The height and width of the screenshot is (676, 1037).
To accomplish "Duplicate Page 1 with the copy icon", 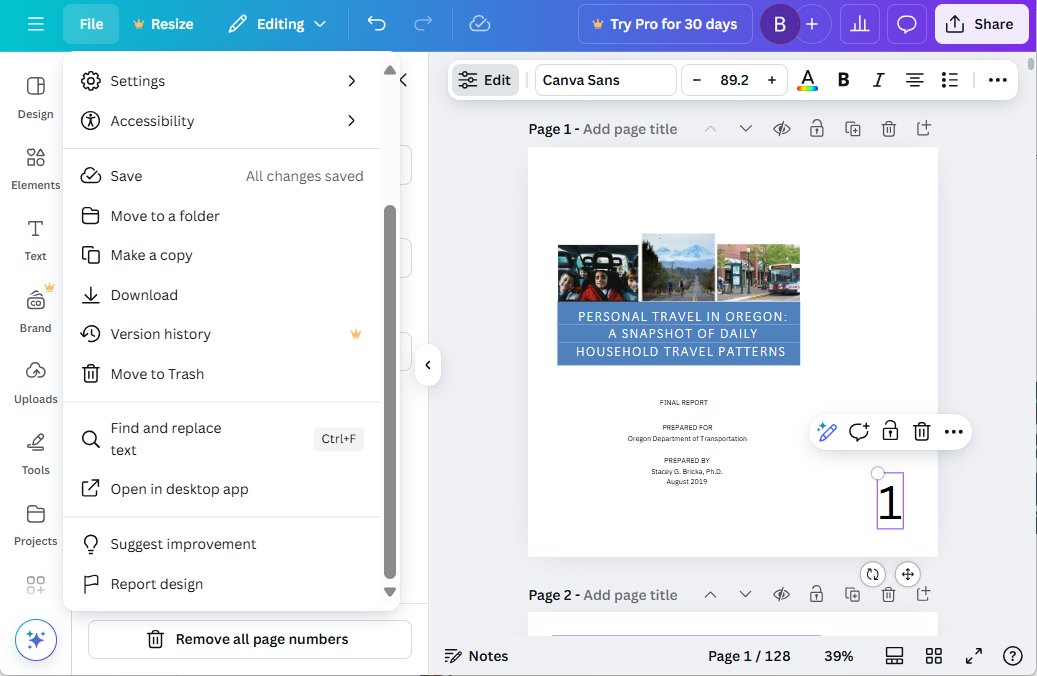I will click(853, 128).
